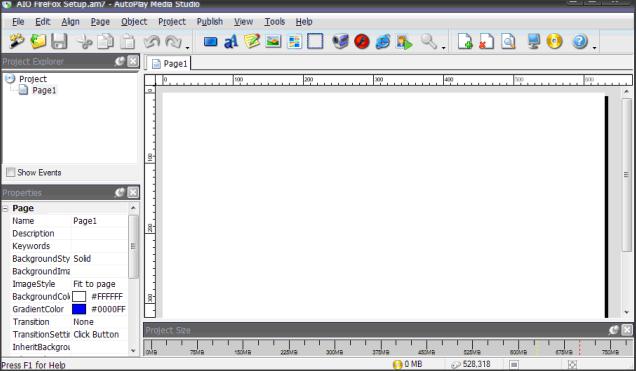Insert a Label text object icon
Screen dimensions: 636x371
[231, 41]
